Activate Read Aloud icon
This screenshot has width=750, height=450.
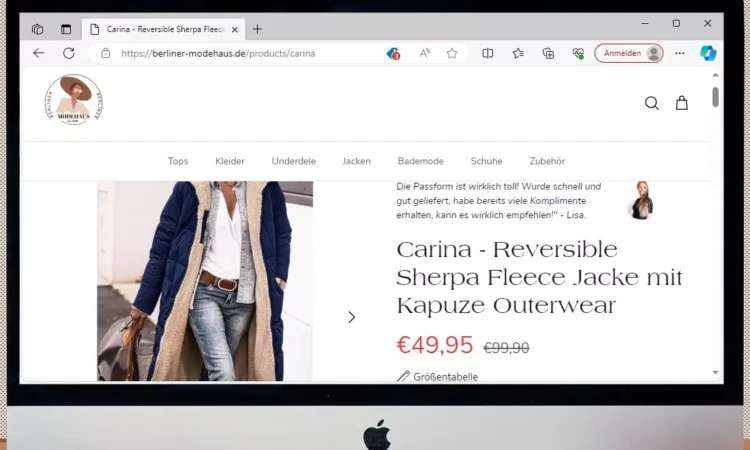424,53
